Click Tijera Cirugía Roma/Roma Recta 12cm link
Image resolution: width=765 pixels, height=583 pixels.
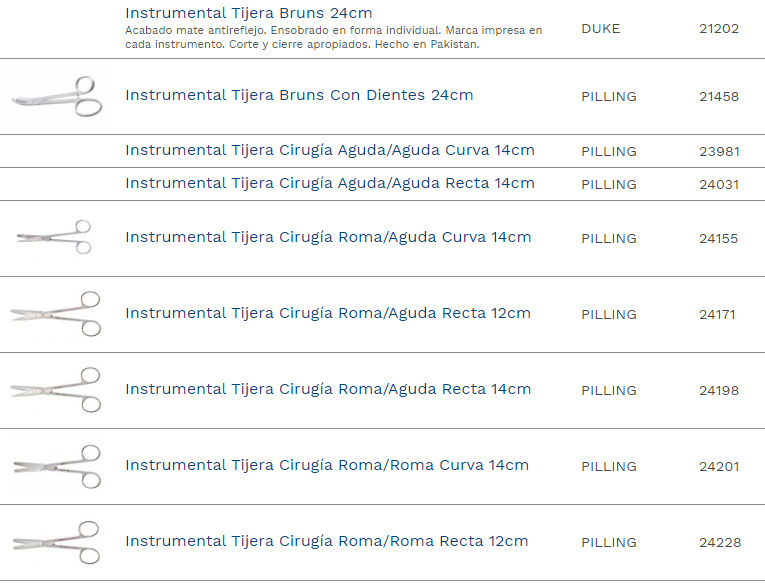point(326,542)
